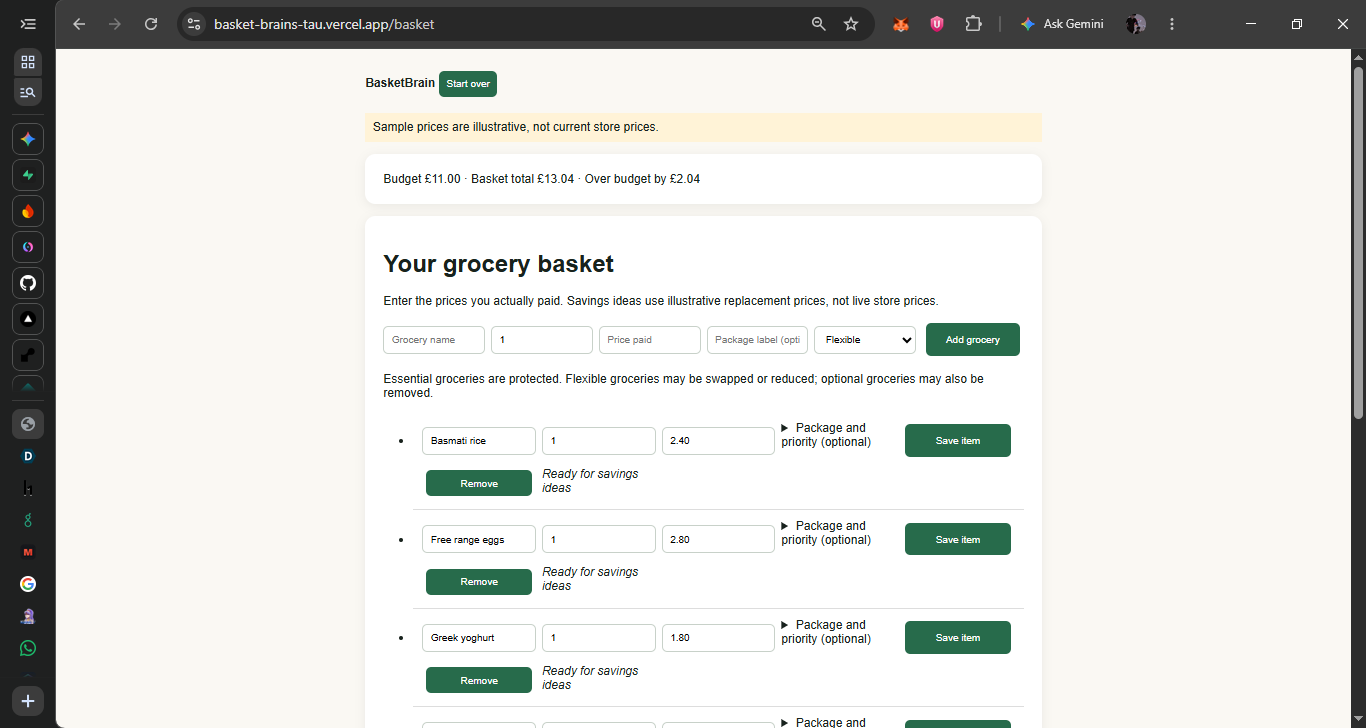Expand Package and priority for Greek yoghurt
1366x728 pixels.
[x=826, y=632]
